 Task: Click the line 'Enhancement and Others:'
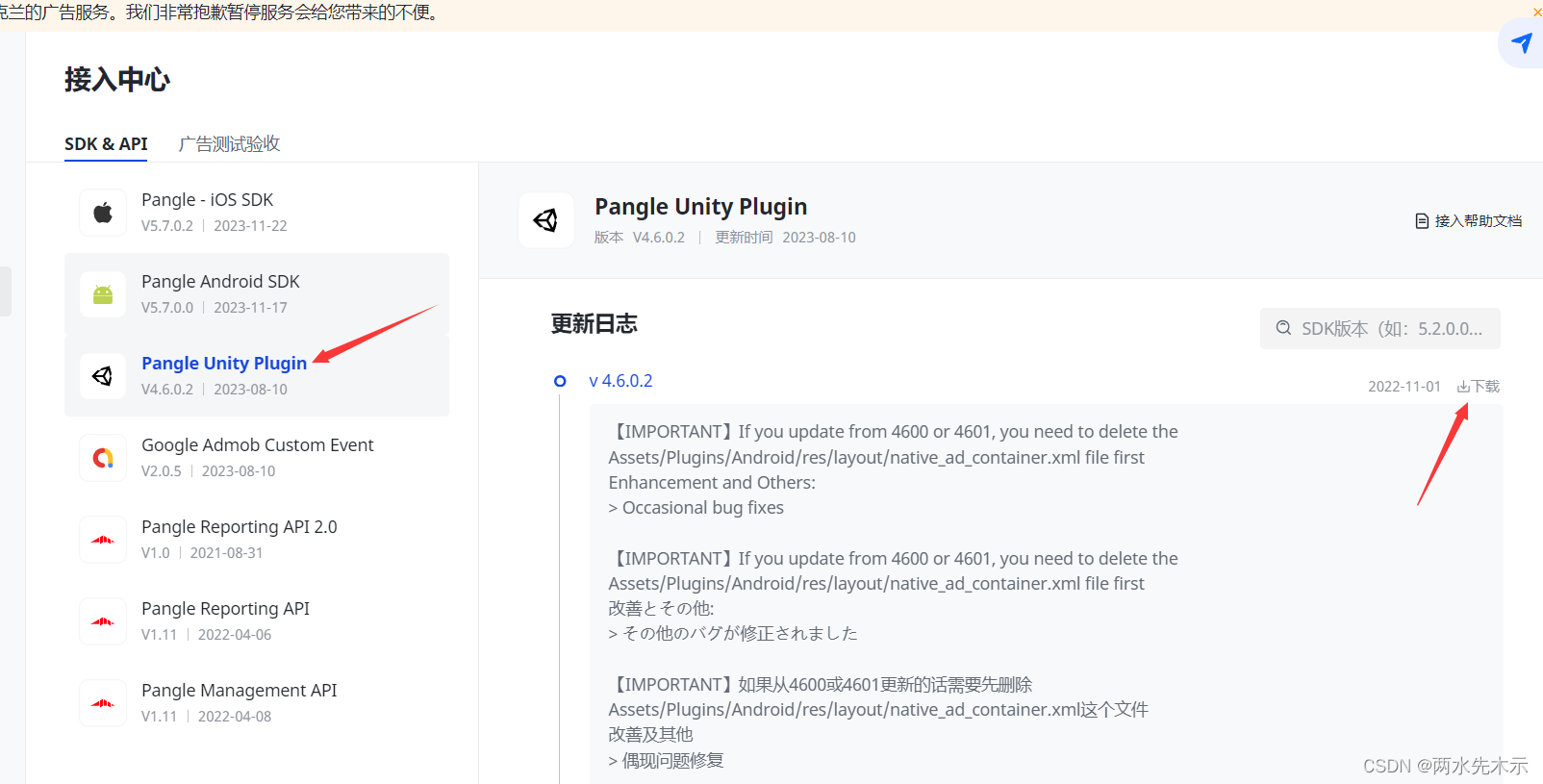tap(712, 483)
